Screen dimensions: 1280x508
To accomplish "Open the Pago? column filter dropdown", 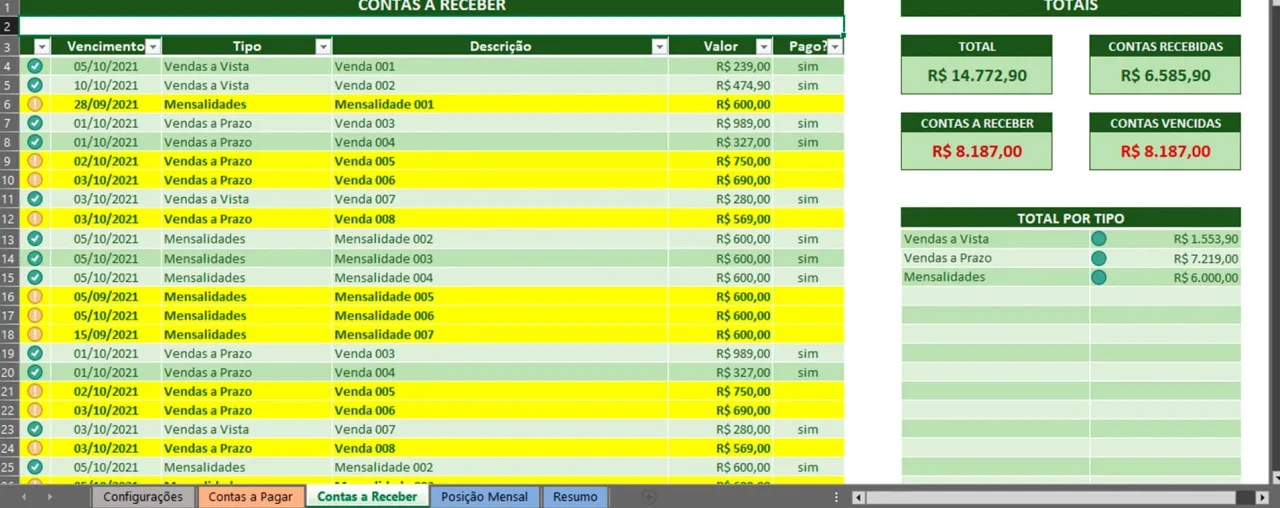I will pyautogui.click(x=835, y=47).
